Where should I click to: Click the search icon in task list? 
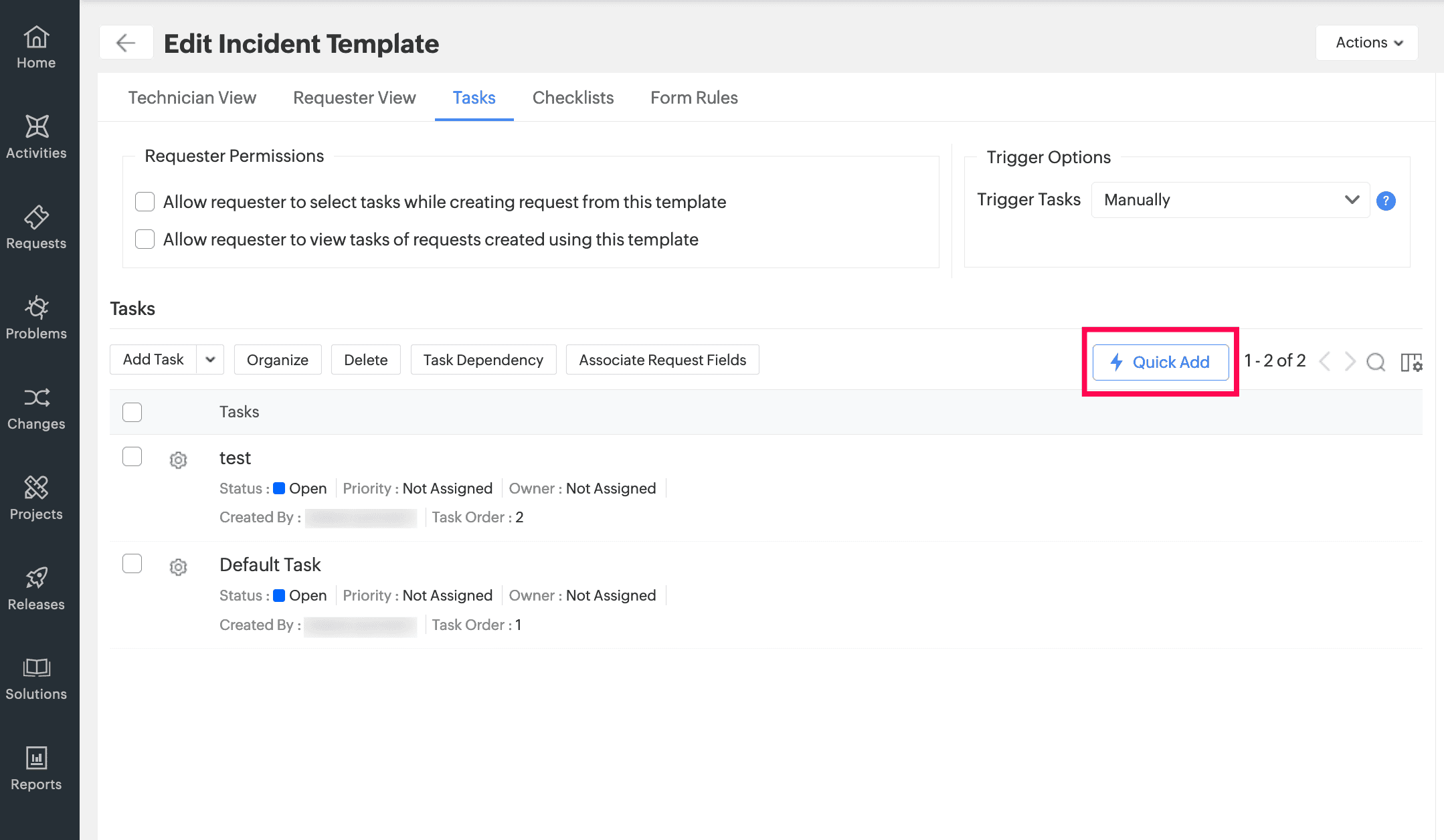(1376, 362)
